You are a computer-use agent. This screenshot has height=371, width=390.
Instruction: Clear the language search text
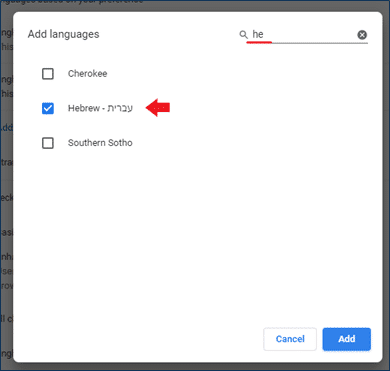pos(362,35)
